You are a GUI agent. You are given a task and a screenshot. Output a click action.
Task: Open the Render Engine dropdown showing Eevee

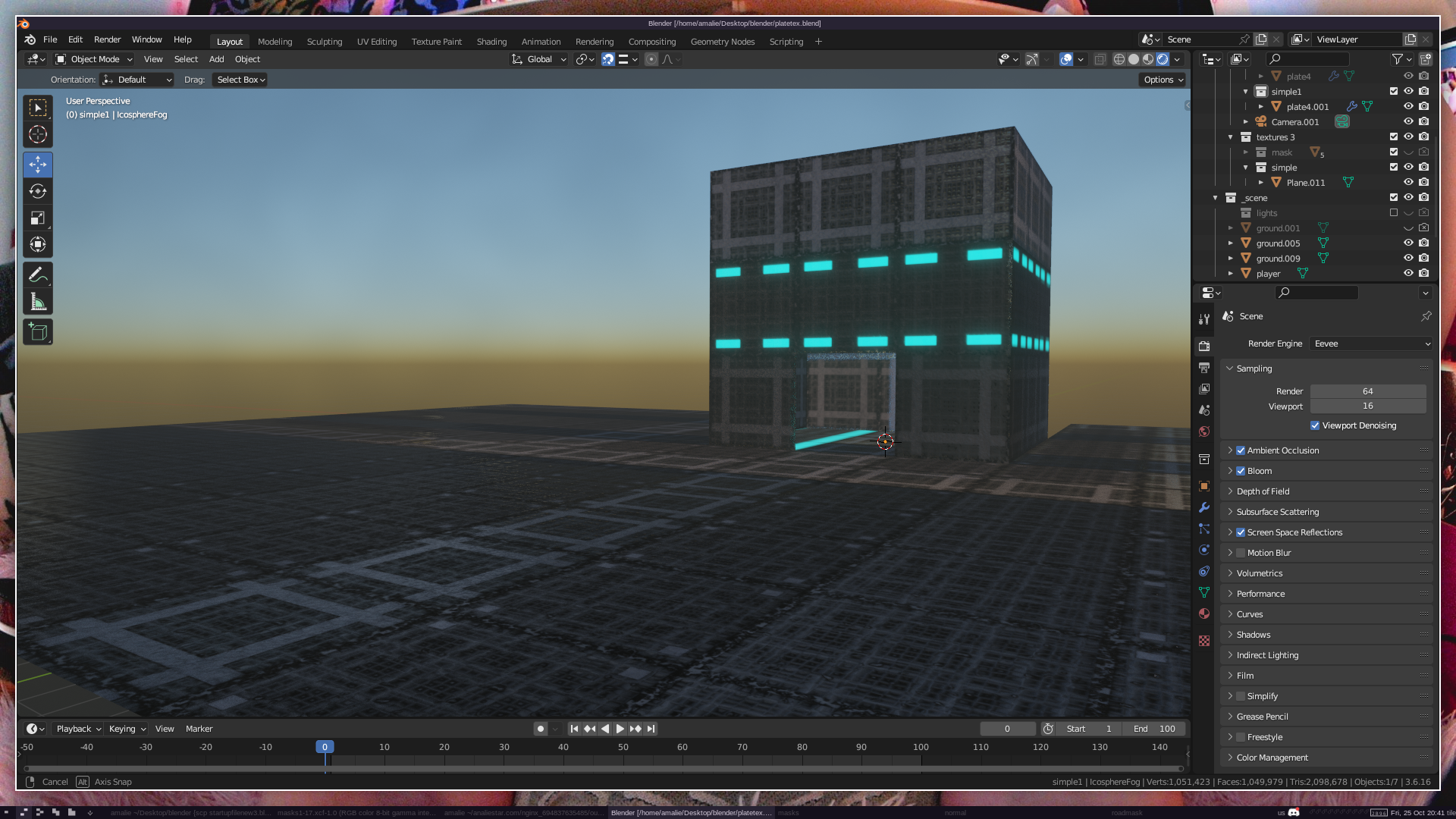tap(1371, 344)
